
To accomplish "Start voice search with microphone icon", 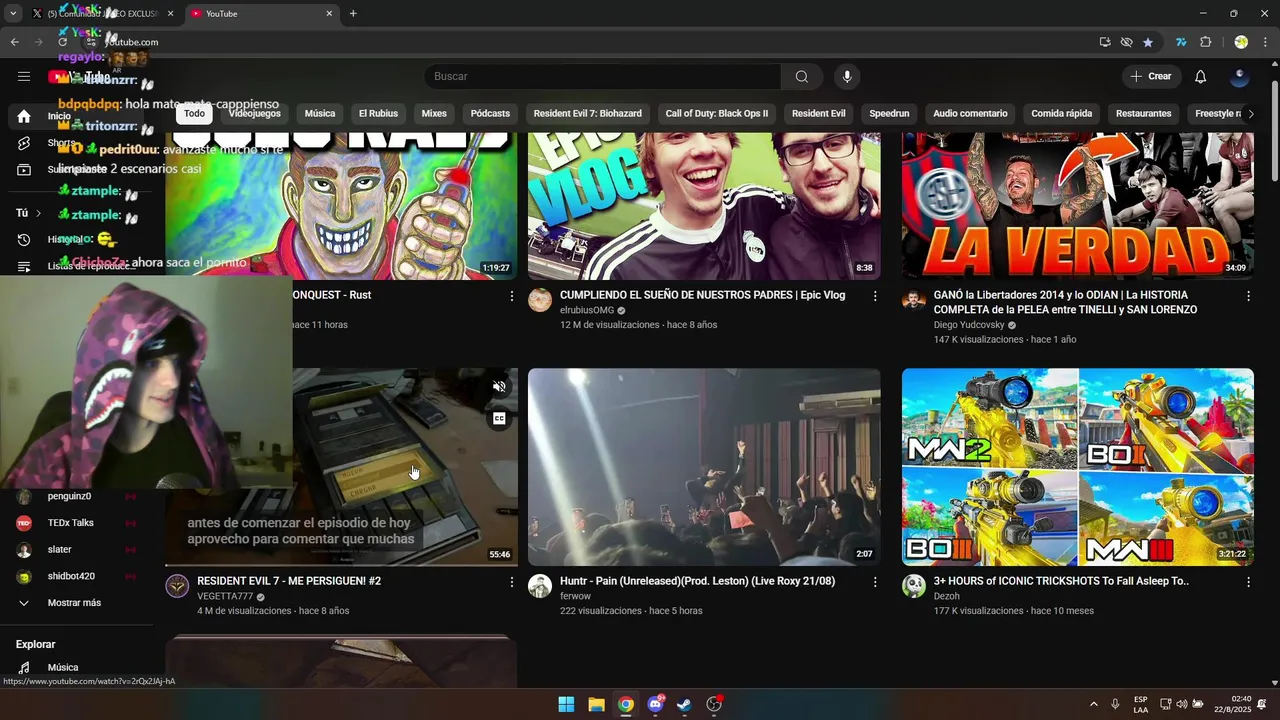I will click(x=847, y=77).
